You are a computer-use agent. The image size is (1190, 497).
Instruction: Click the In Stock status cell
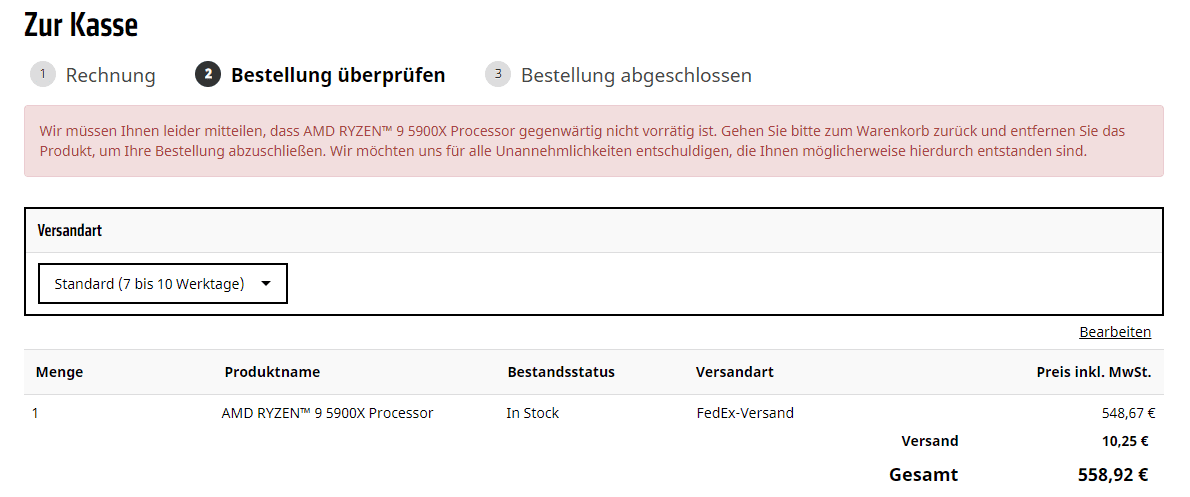point(533,414)
